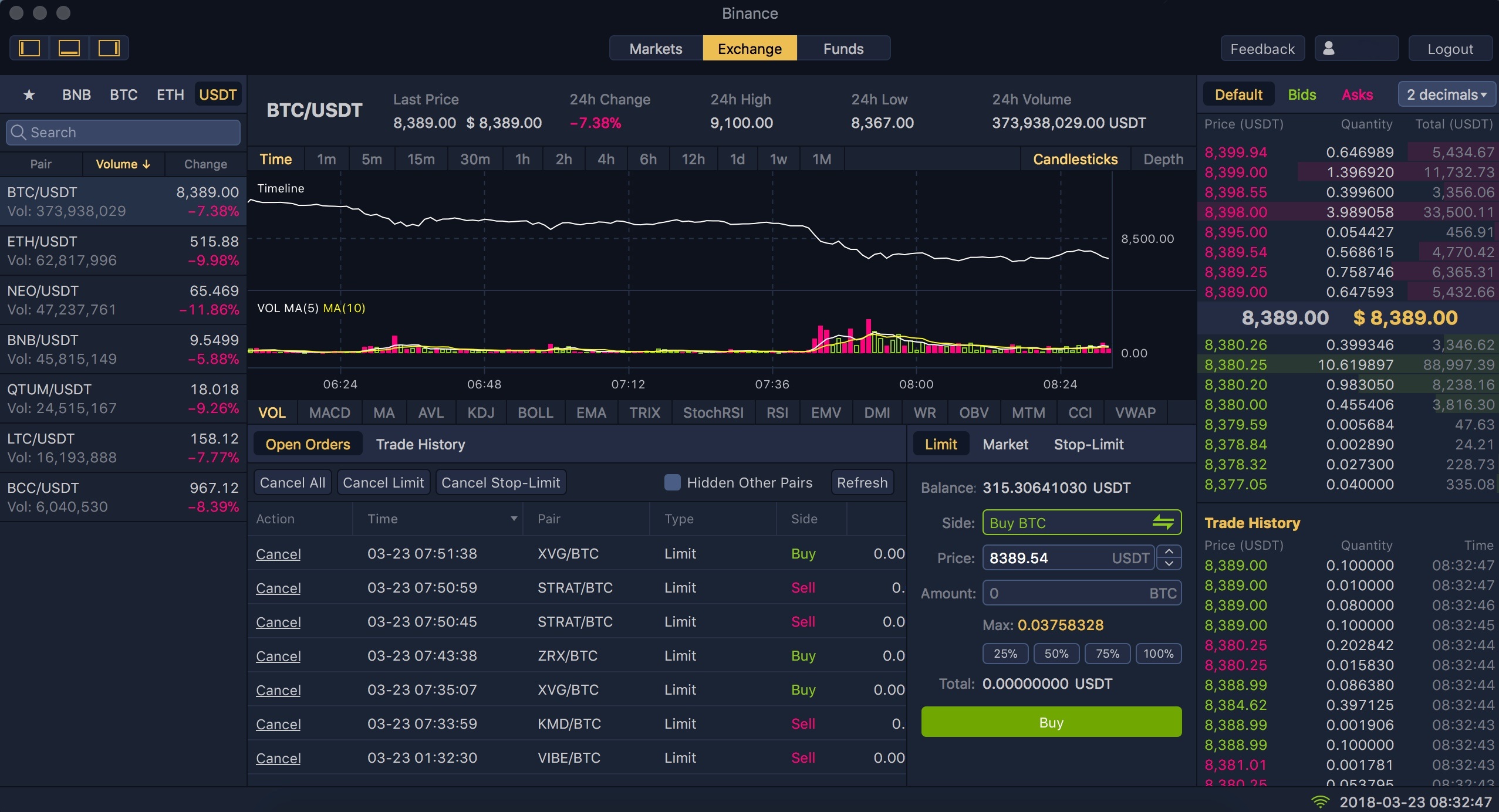The width and height of the screenshot is (1499, 812).
Task: Click the 8,399.94 ask price
Action: click(1235, 153)
